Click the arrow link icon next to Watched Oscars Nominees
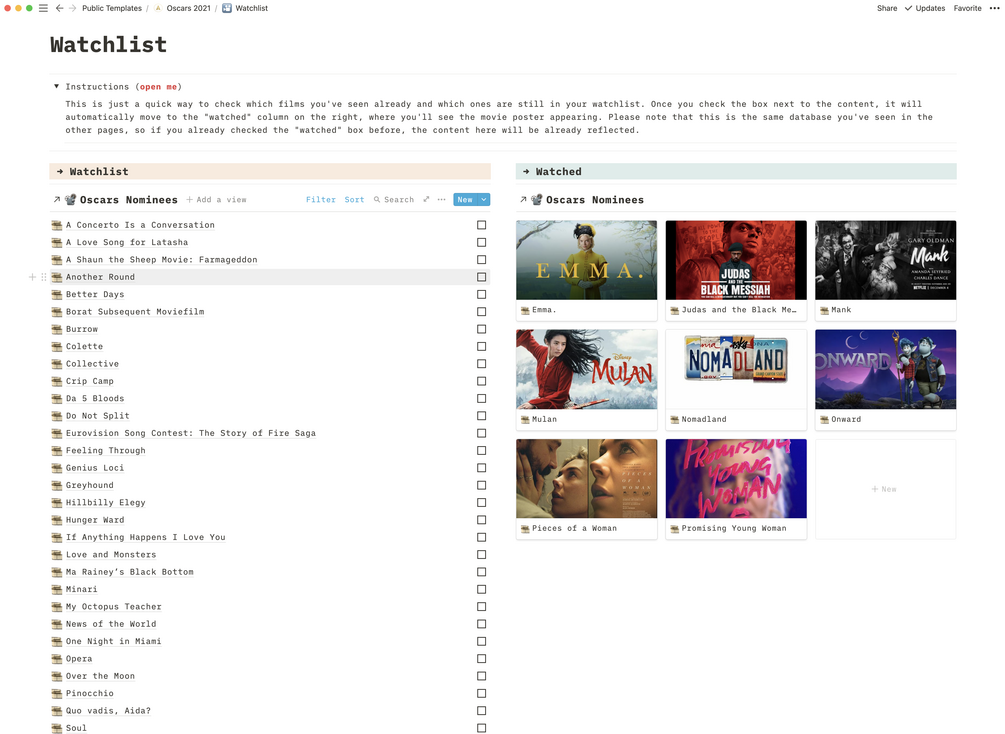1005x734 pixels. pos(523,199)
